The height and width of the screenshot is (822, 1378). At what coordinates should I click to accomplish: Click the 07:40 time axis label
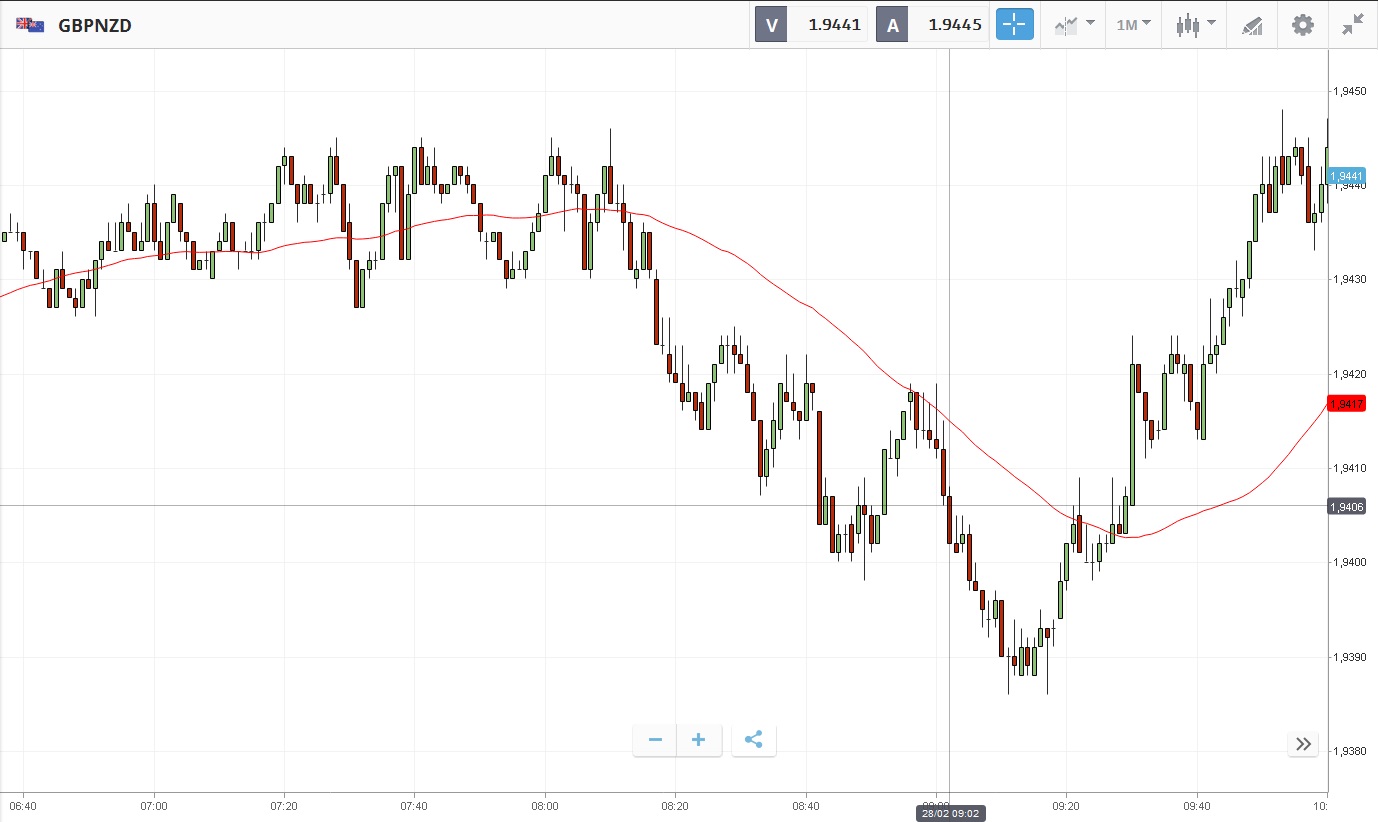414,805
